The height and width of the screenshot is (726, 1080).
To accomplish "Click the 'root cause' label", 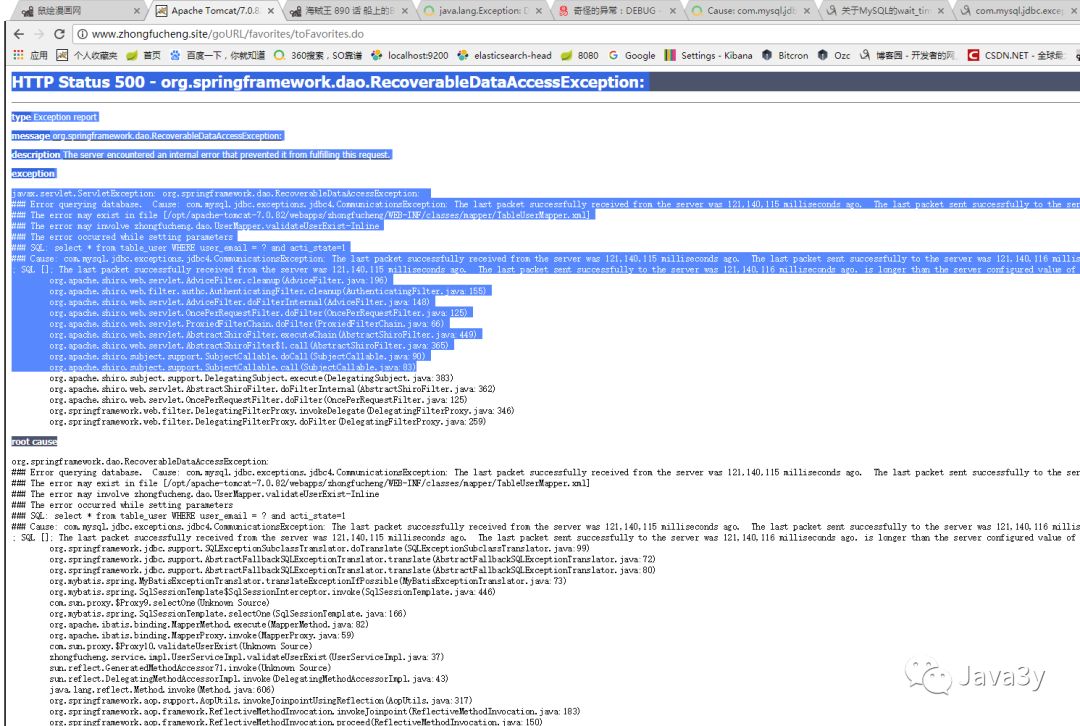I will point(34,442).
